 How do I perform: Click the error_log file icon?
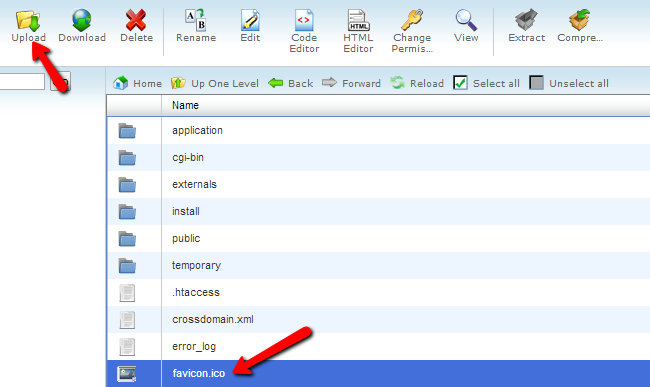coord(127,347)
